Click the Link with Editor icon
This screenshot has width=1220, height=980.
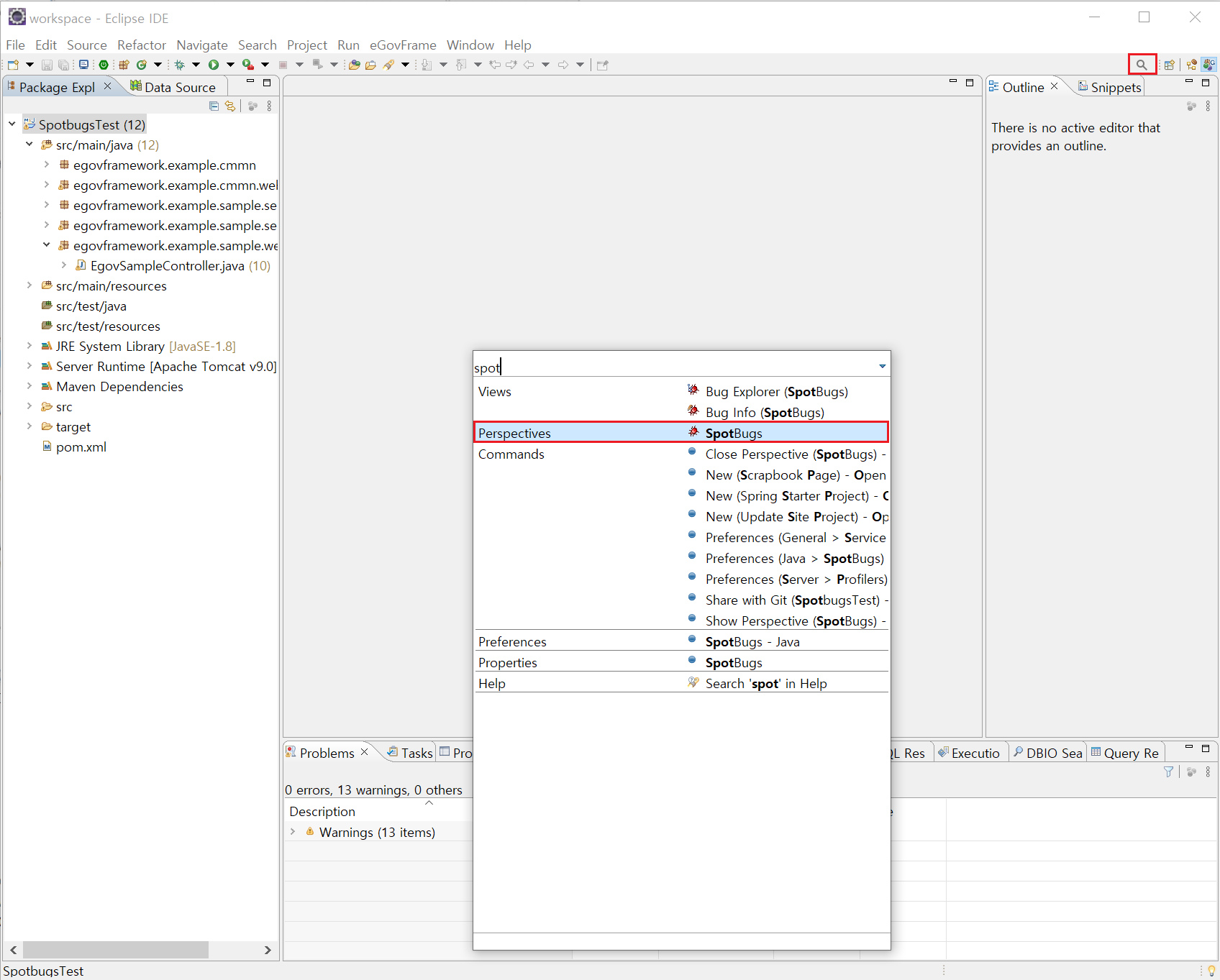[230, 106]
